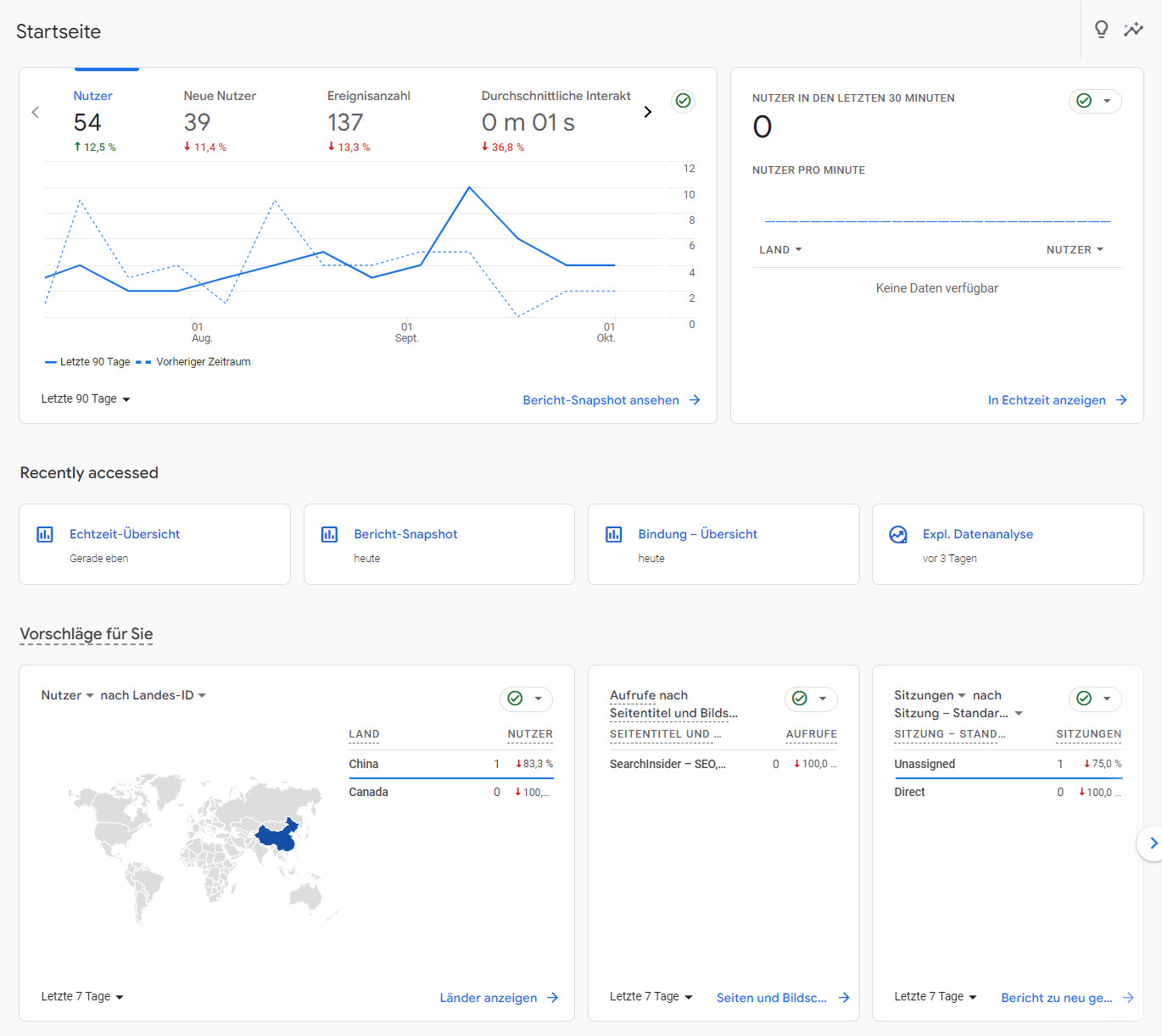This screenshot has height=1036, width=1162.
Task: Click the peak point of the solid chart line
Action: tap(469, 187)
